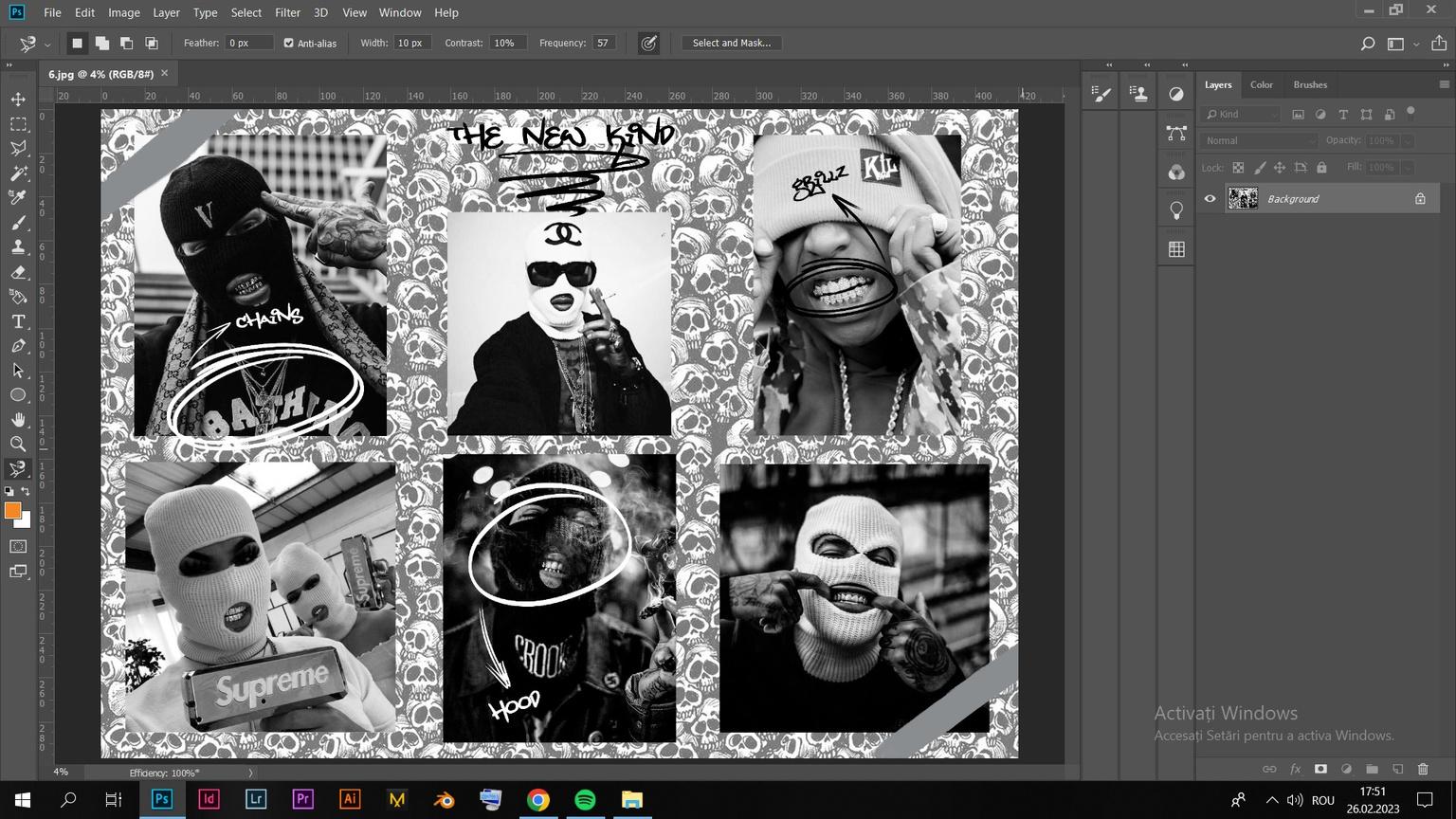Click the Delete layer trash icon
This screenshot has height=819, width=1456.
[x=1423, y=769]
